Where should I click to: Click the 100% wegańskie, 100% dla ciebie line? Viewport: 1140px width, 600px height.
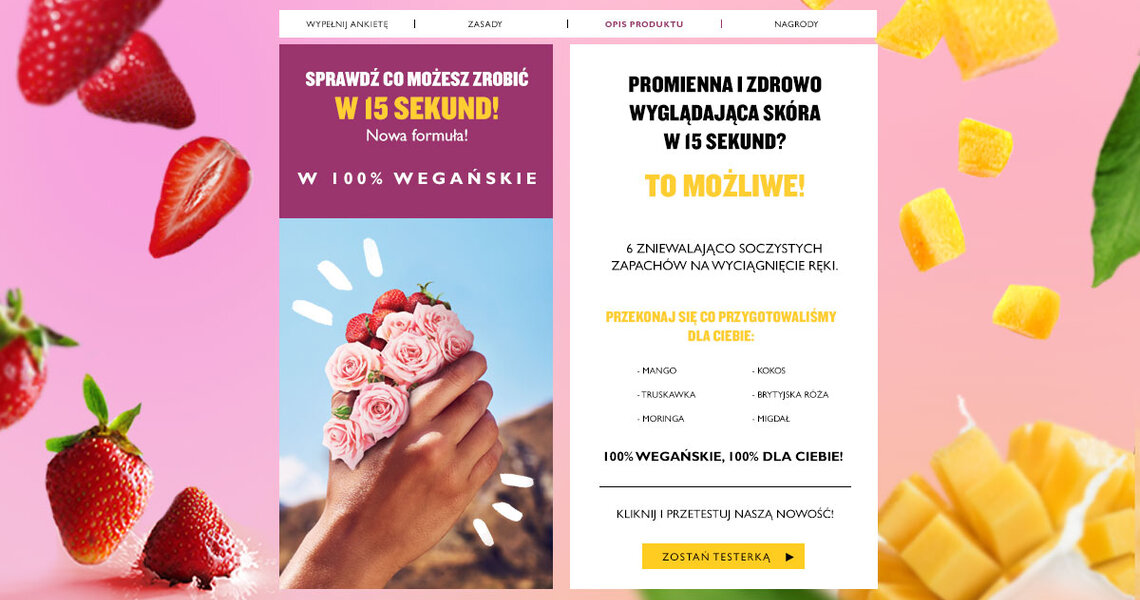coord(723,457)
